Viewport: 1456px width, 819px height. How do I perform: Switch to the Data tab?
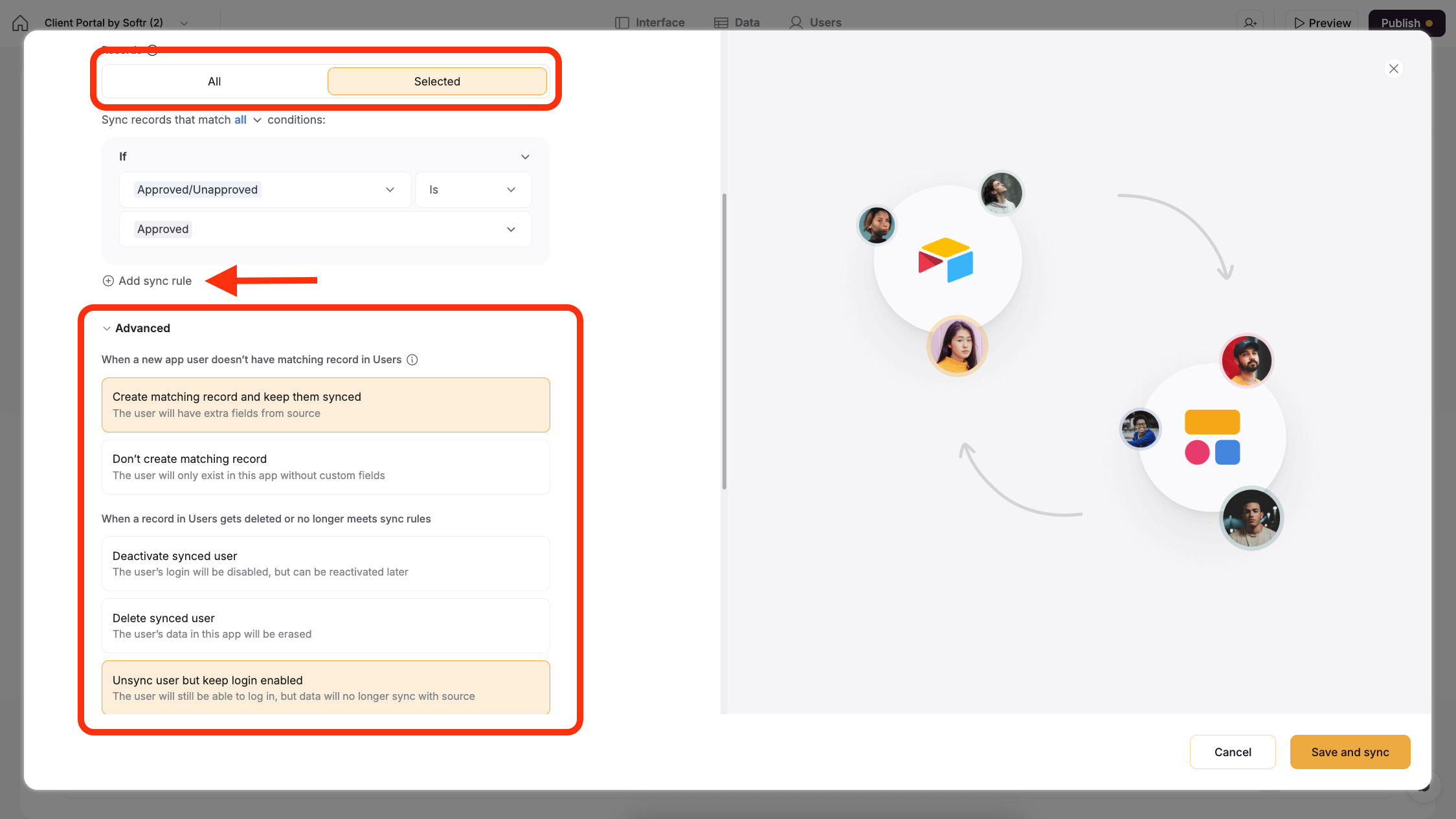point(737,23)
